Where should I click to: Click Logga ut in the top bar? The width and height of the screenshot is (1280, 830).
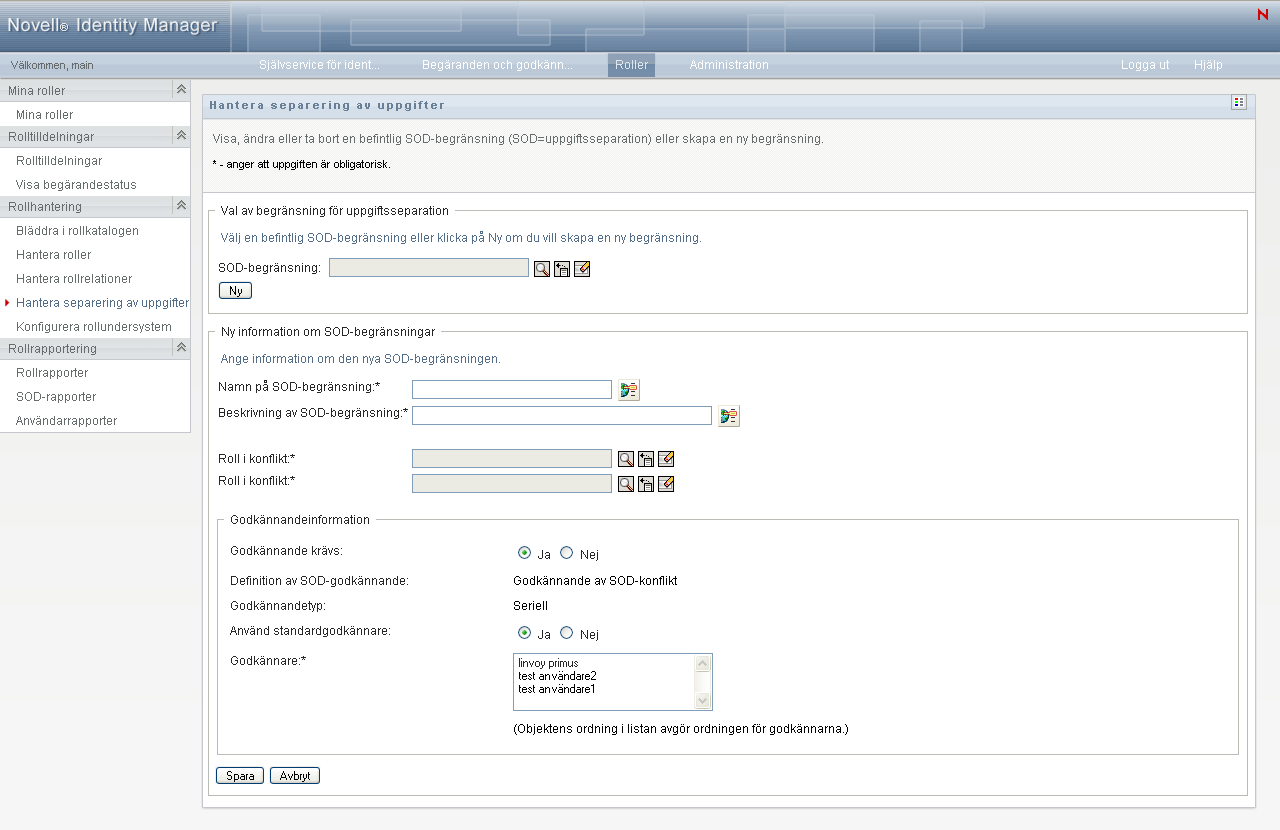tap(1145, 65)
